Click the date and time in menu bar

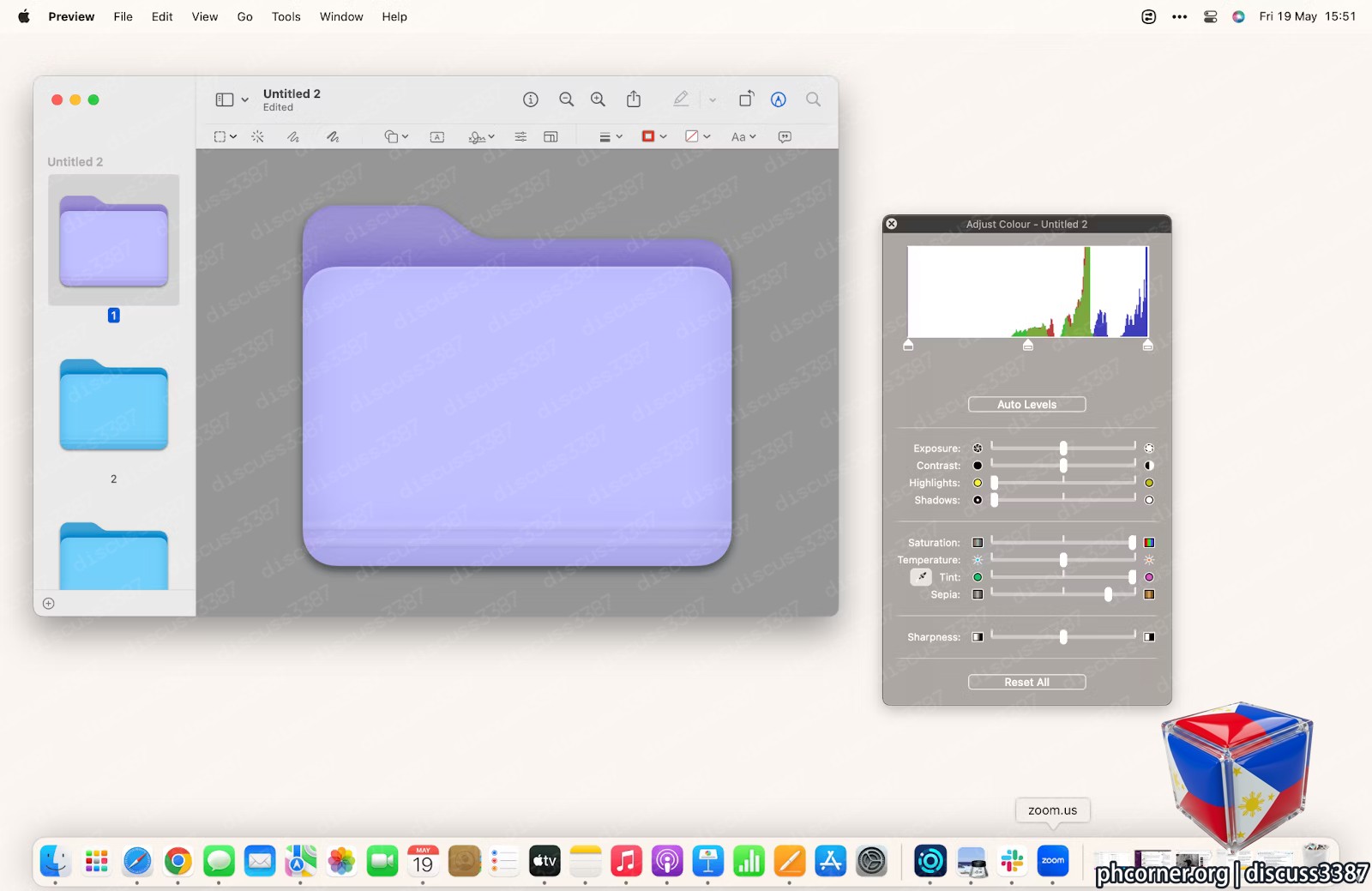[x=1307, y=16]
